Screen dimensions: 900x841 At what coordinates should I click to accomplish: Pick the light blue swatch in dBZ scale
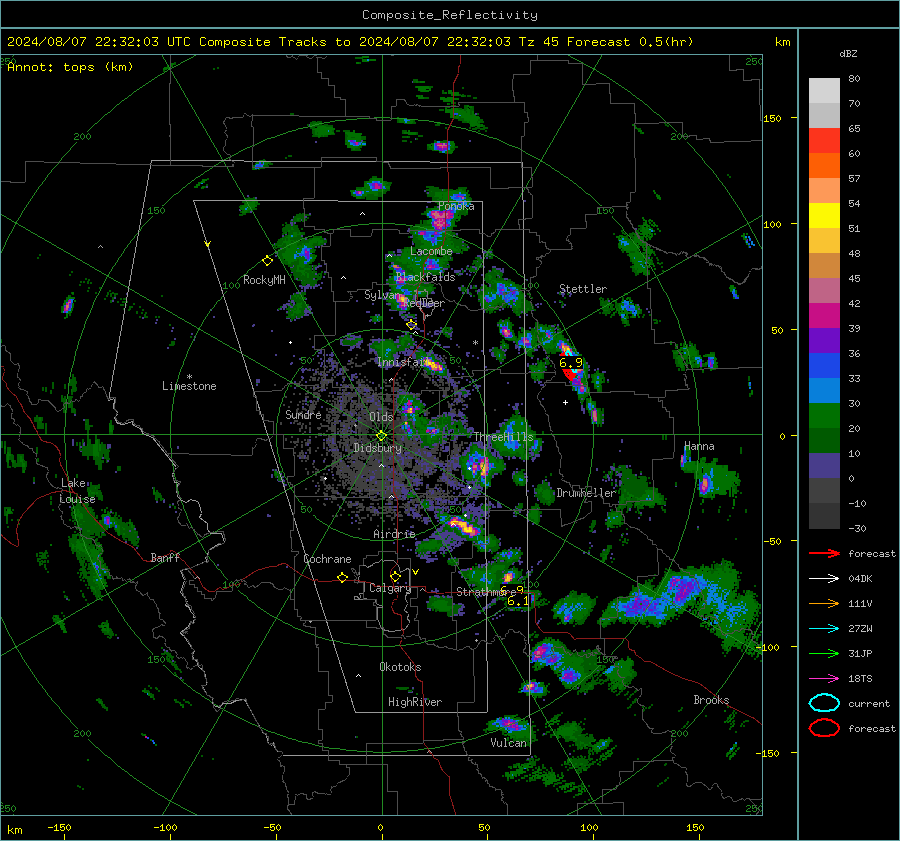tap(824, 391)
